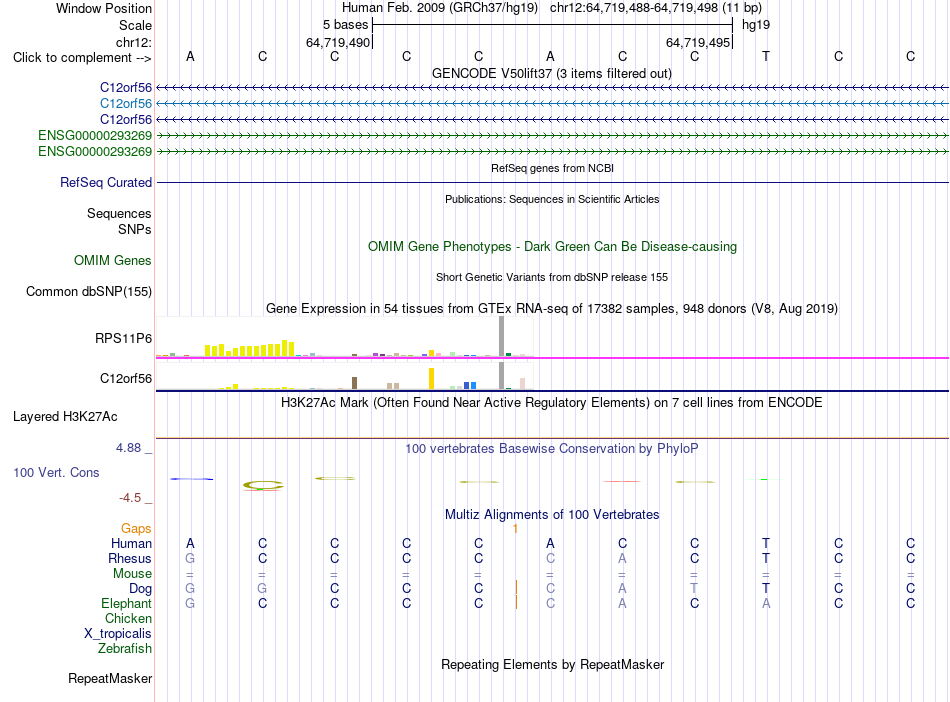Click the orange gap count '1' marker
Viewport: 950px width, 702px height.
click(x=515, y=529)
